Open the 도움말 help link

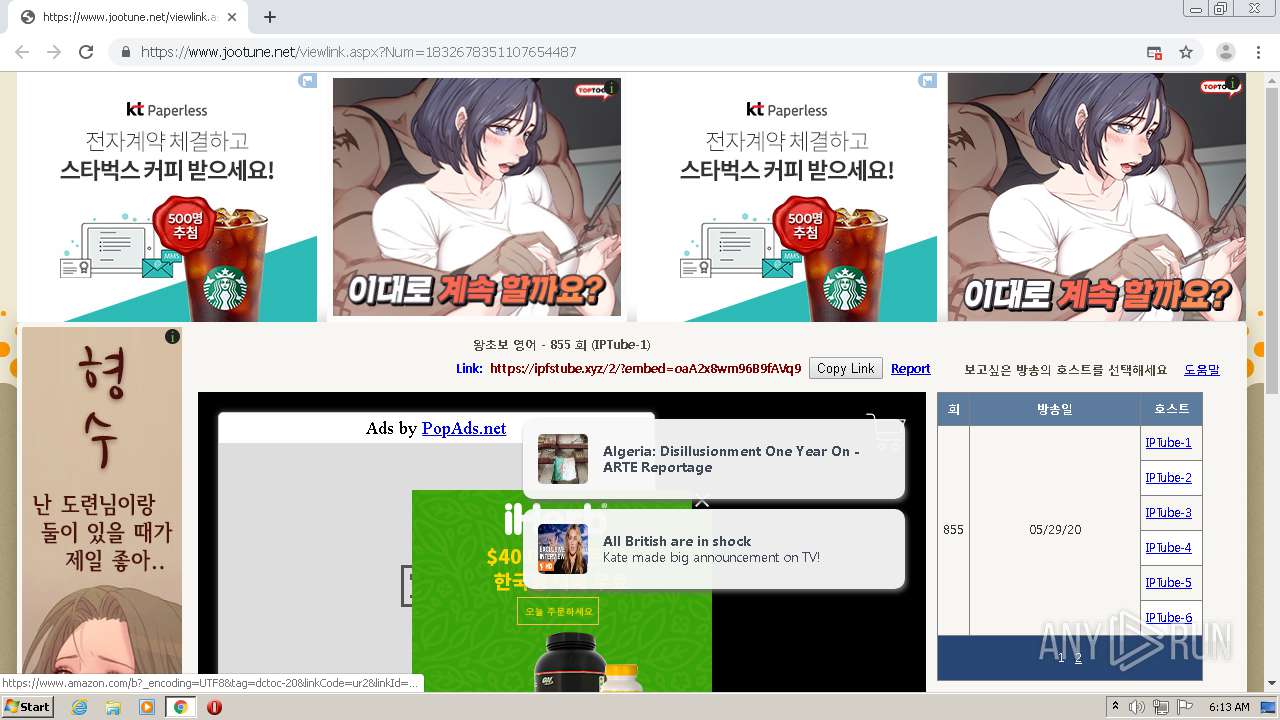coord(1201,370)
